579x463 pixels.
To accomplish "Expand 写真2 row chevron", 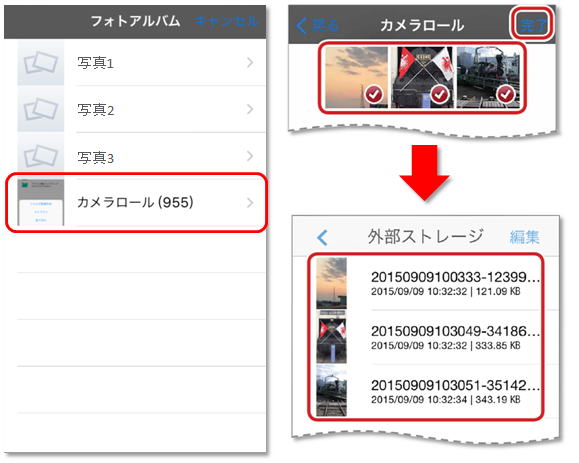I will 250,109.
